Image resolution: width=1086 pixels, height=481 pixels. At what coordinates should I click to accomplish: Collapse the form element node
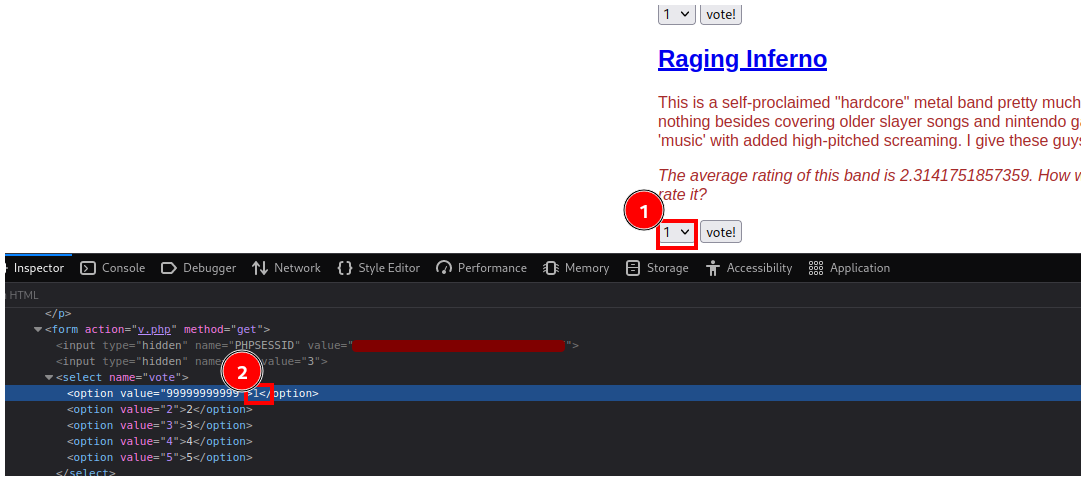38,329
